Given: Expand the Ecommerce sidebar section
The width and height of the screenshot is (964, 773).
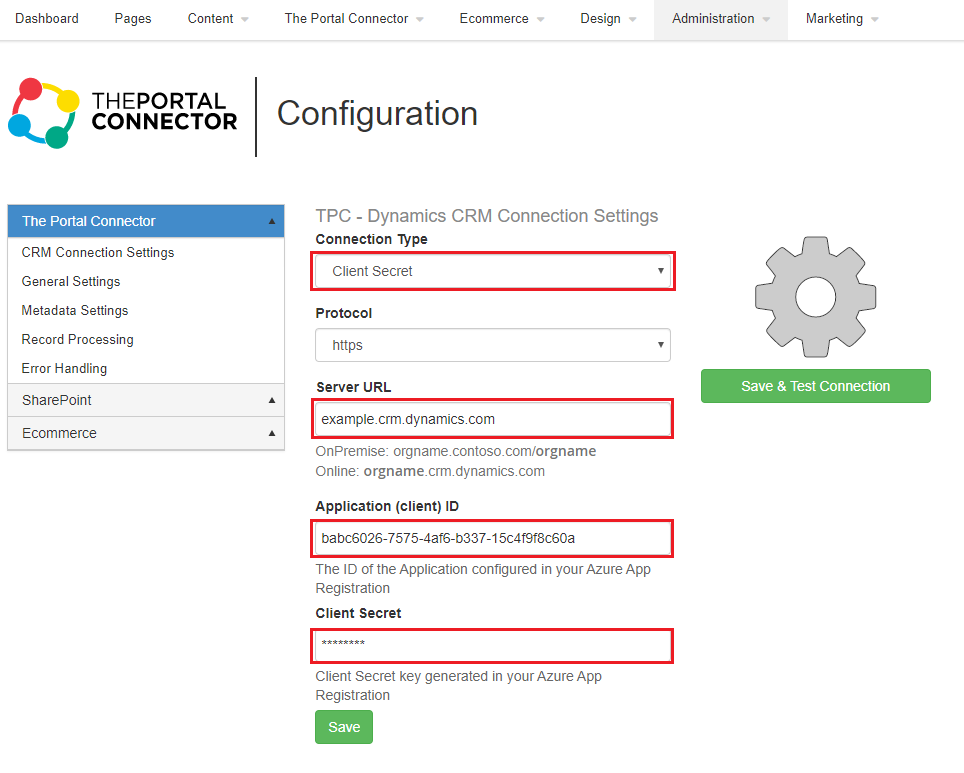Looking at the screenshot, I should click(x=146, y=434).
